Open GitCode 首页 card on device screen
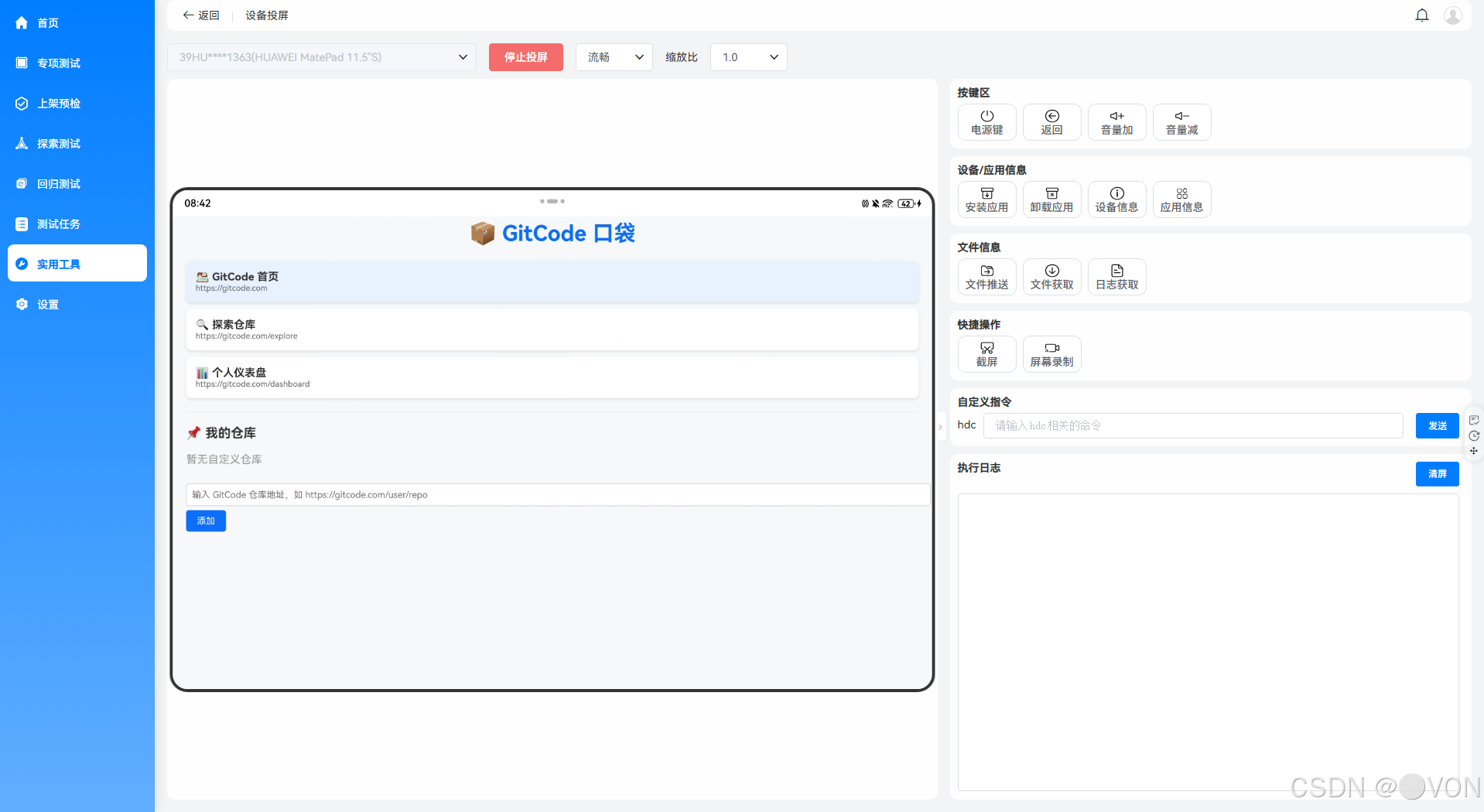 coord(552,281)
